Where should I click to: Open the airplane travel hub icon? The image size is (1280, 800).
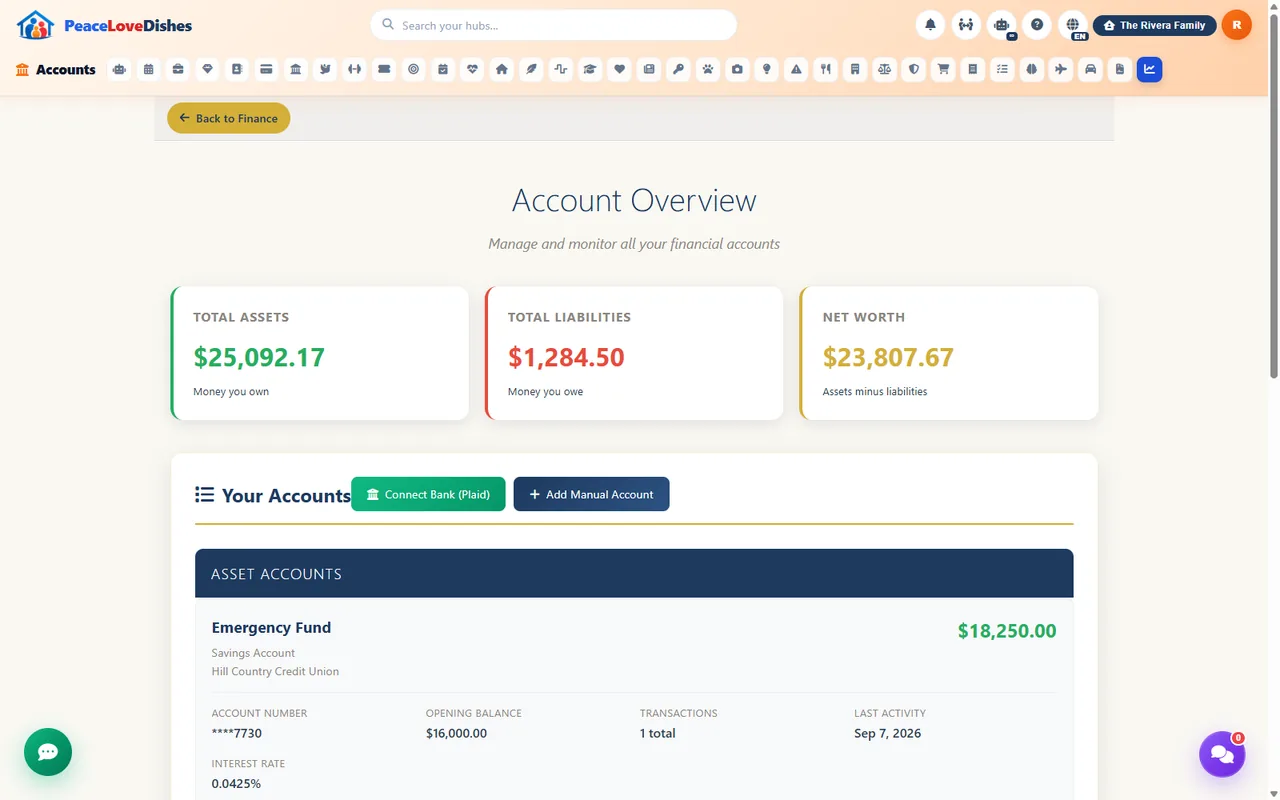1061,69
